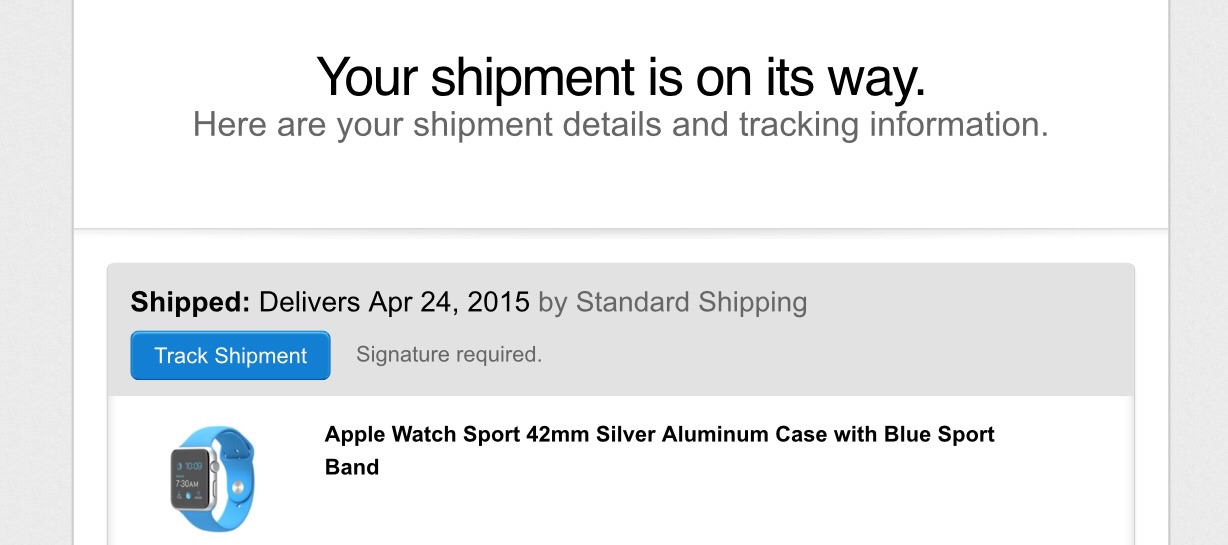Click the Track Shipment button

[230, 356]
